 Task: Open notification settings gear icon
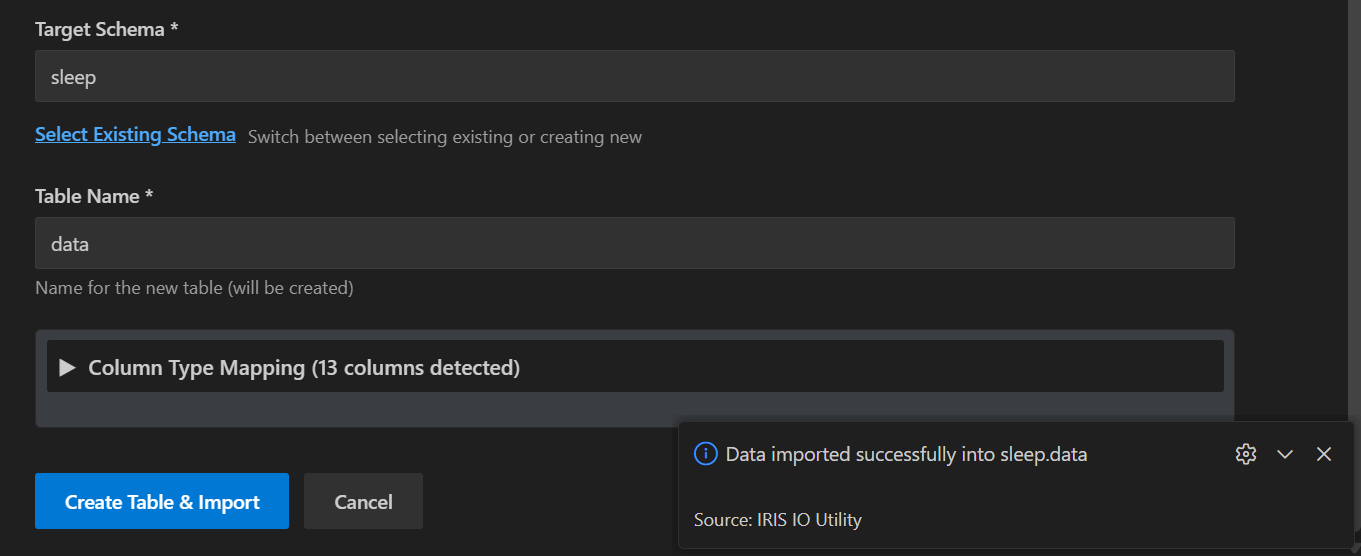coord(1245,454)
